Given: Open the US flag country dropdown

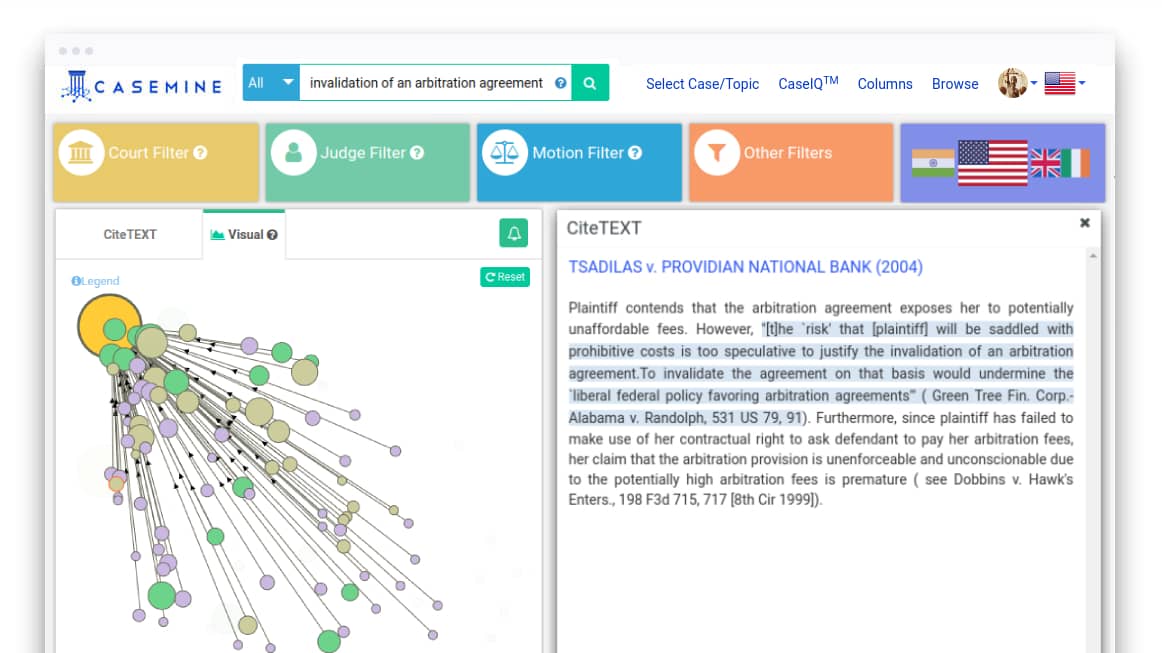Looking at the screenshot, I should 1064,83.
